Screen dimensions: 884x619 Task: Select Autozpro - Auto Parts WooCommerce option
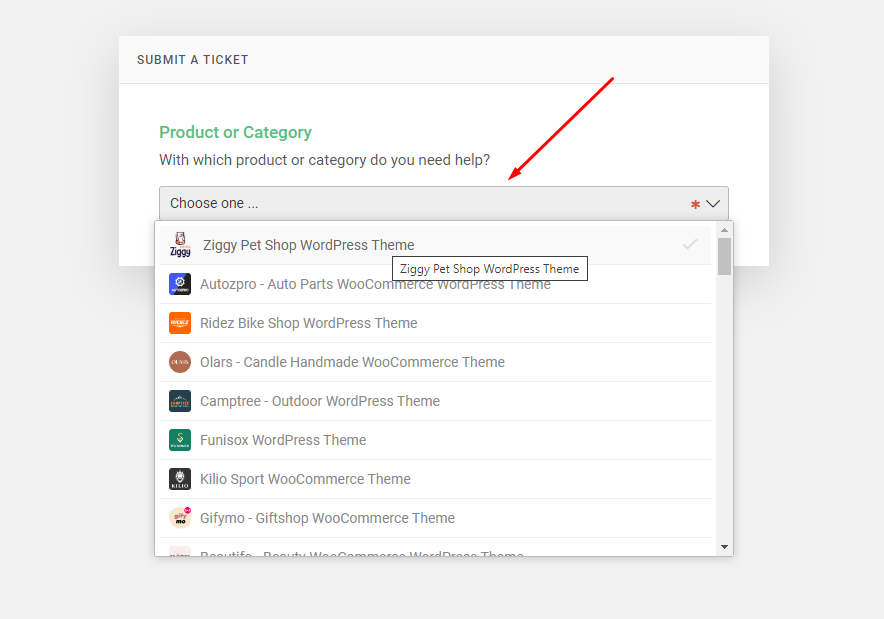click(375, 284)
